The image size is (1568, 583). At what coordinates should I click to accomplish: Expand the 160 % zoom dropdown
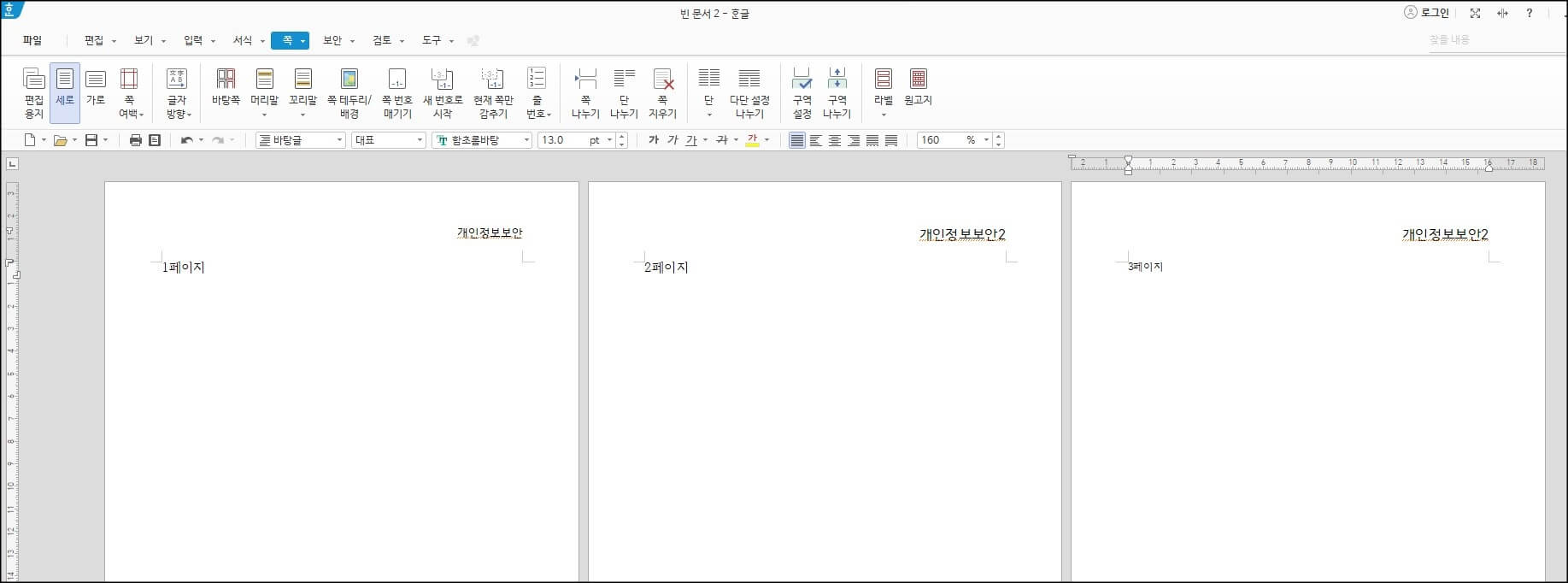tap(986, 140)
